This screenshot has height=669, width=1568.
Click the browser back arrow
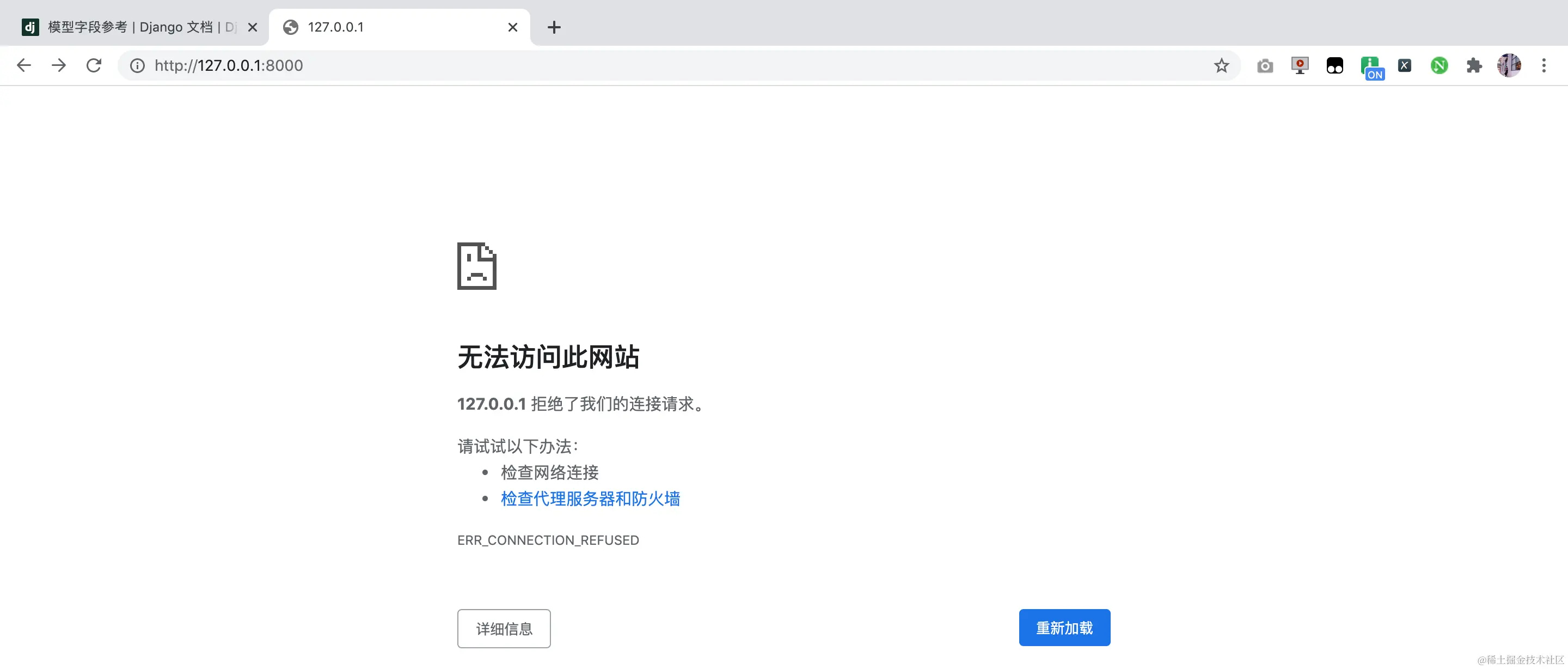[x=24, y=65]
